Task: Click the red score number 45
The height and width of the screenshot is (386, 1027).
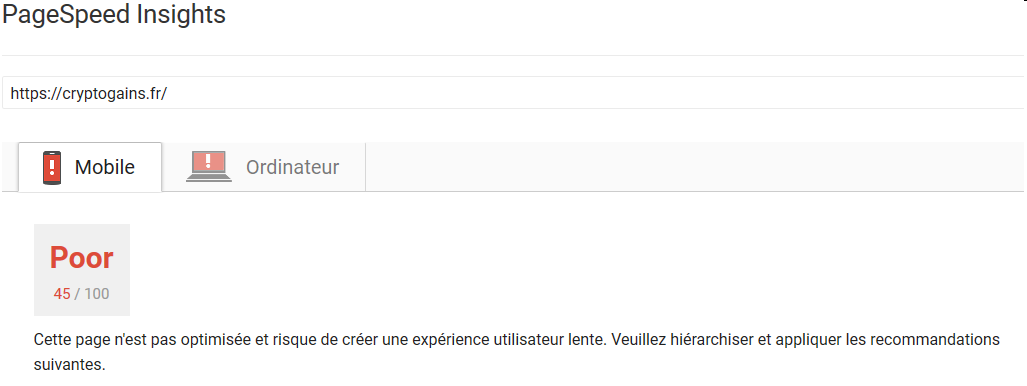Action: pos(62,294)
